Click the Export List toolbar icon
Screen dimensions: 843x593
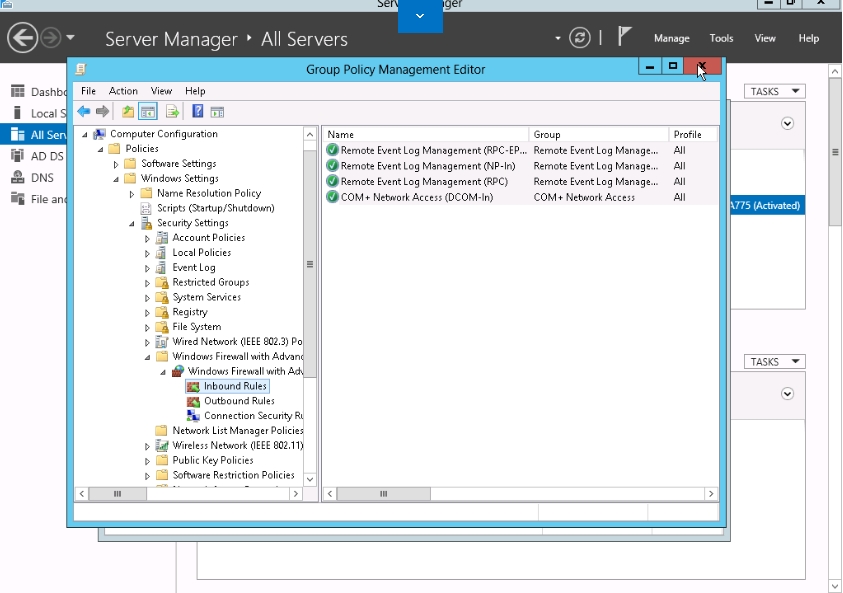pyautogui.click(x=172, y=111)
